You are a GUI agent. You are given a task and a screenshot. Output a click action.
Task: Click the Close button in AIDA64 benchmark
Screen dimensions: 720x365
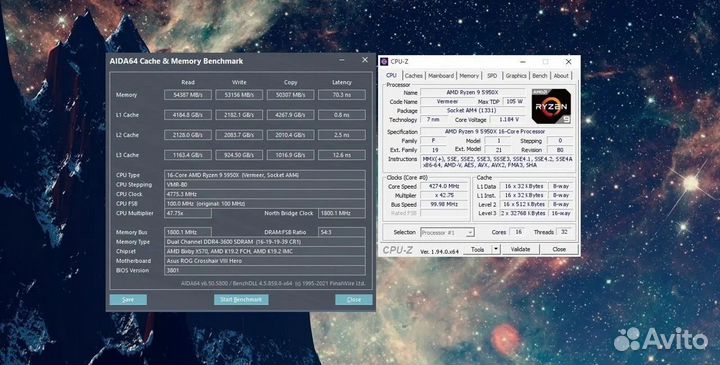point(354,300)
